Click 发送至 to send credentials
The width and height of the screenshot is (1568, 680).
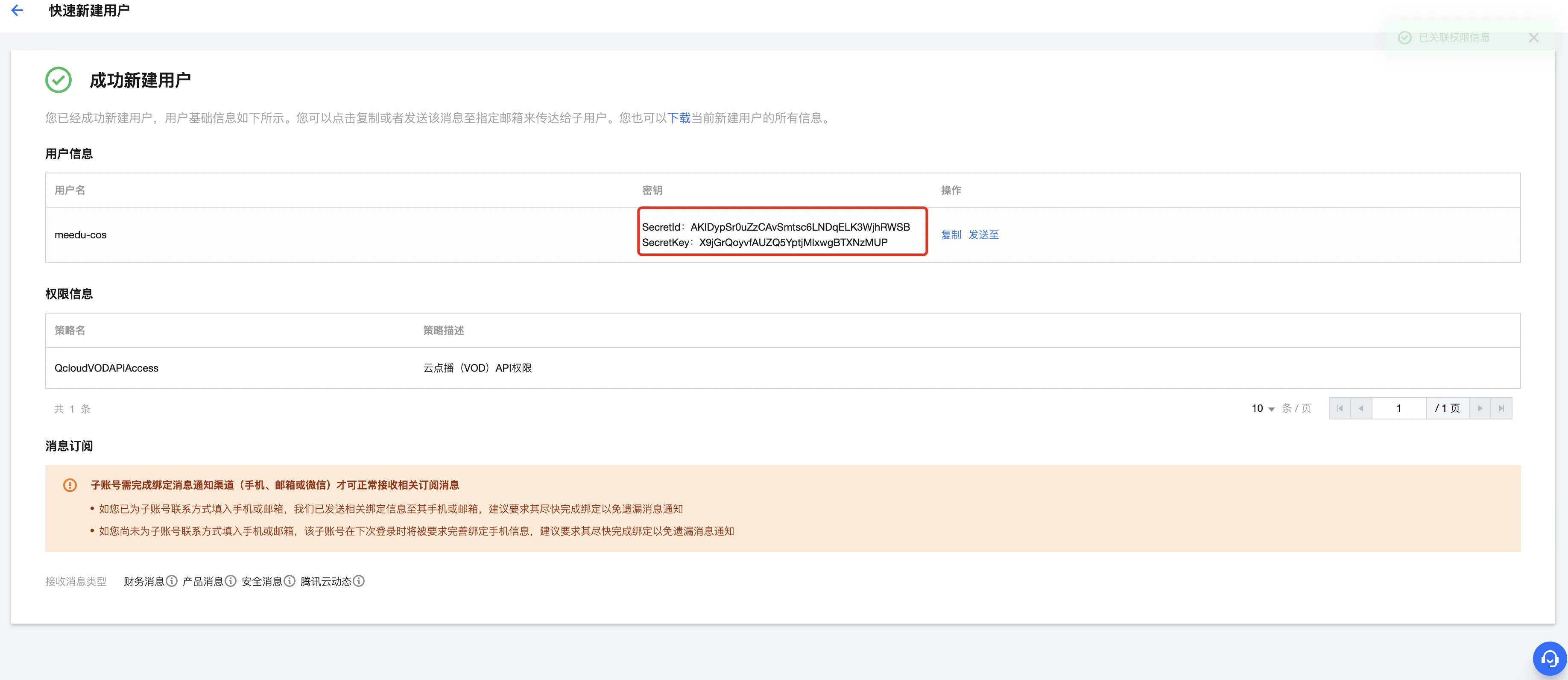click(x=983, y=235)
